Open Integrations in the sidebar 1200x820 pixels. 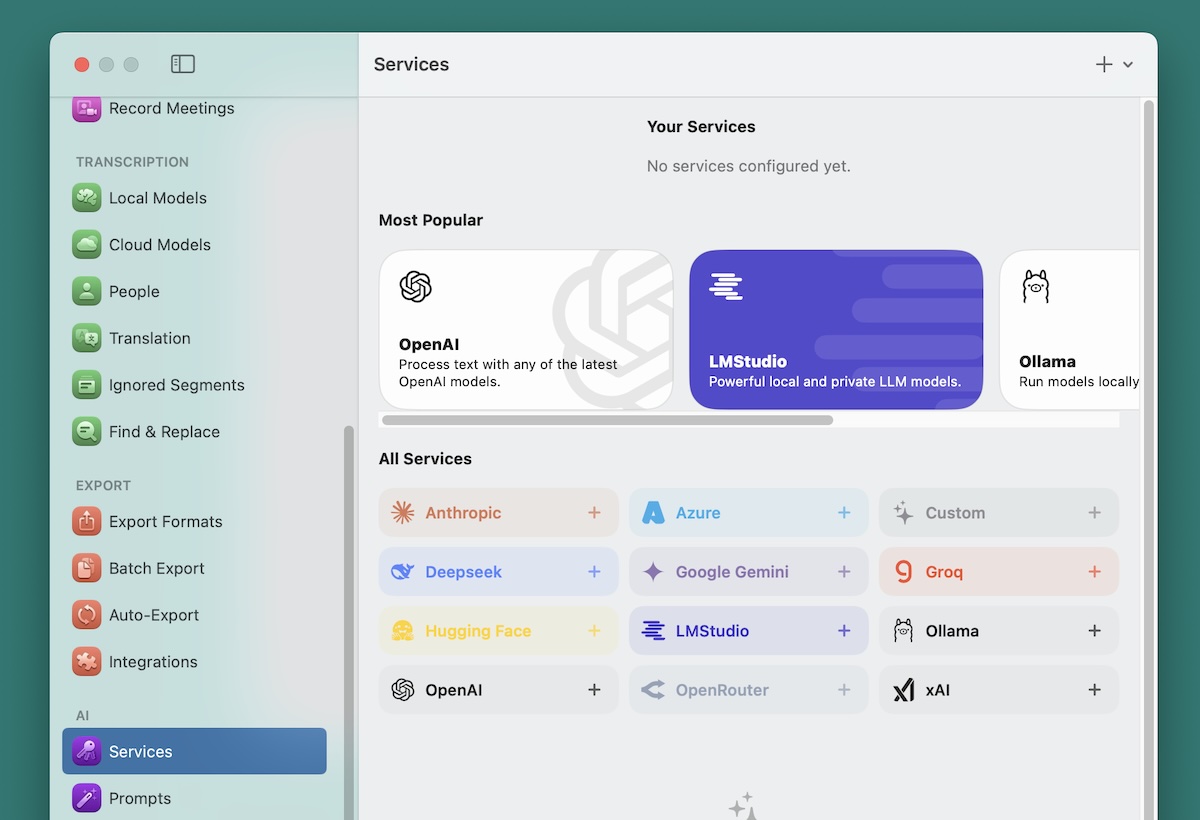click(194, 662)
